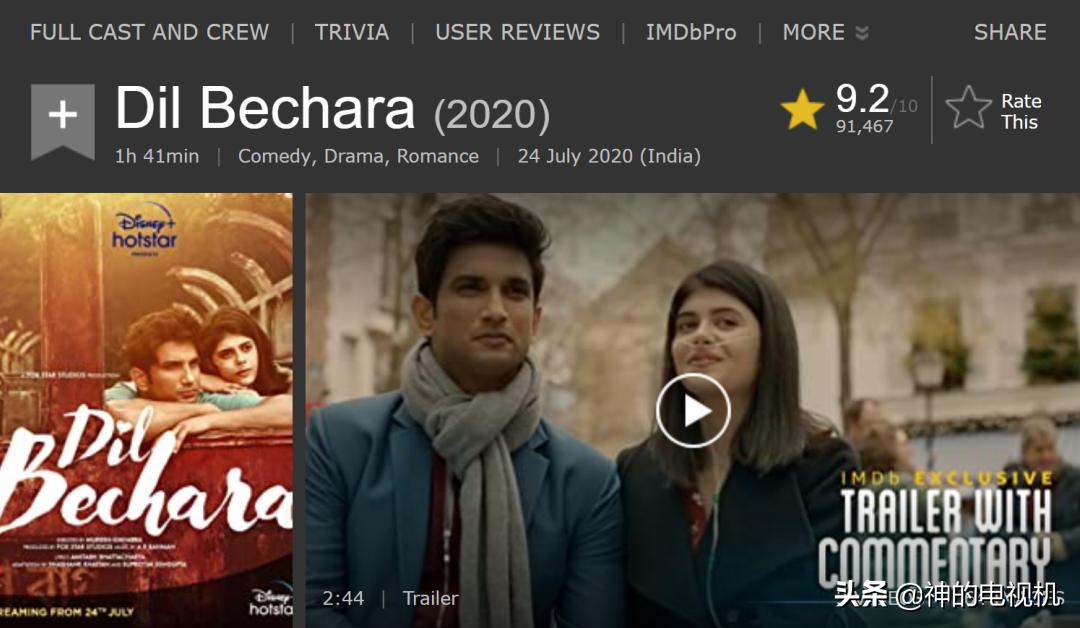
Task: Click the Disney+ Hotstar logo on poster
Action: [x=145, y=229]
